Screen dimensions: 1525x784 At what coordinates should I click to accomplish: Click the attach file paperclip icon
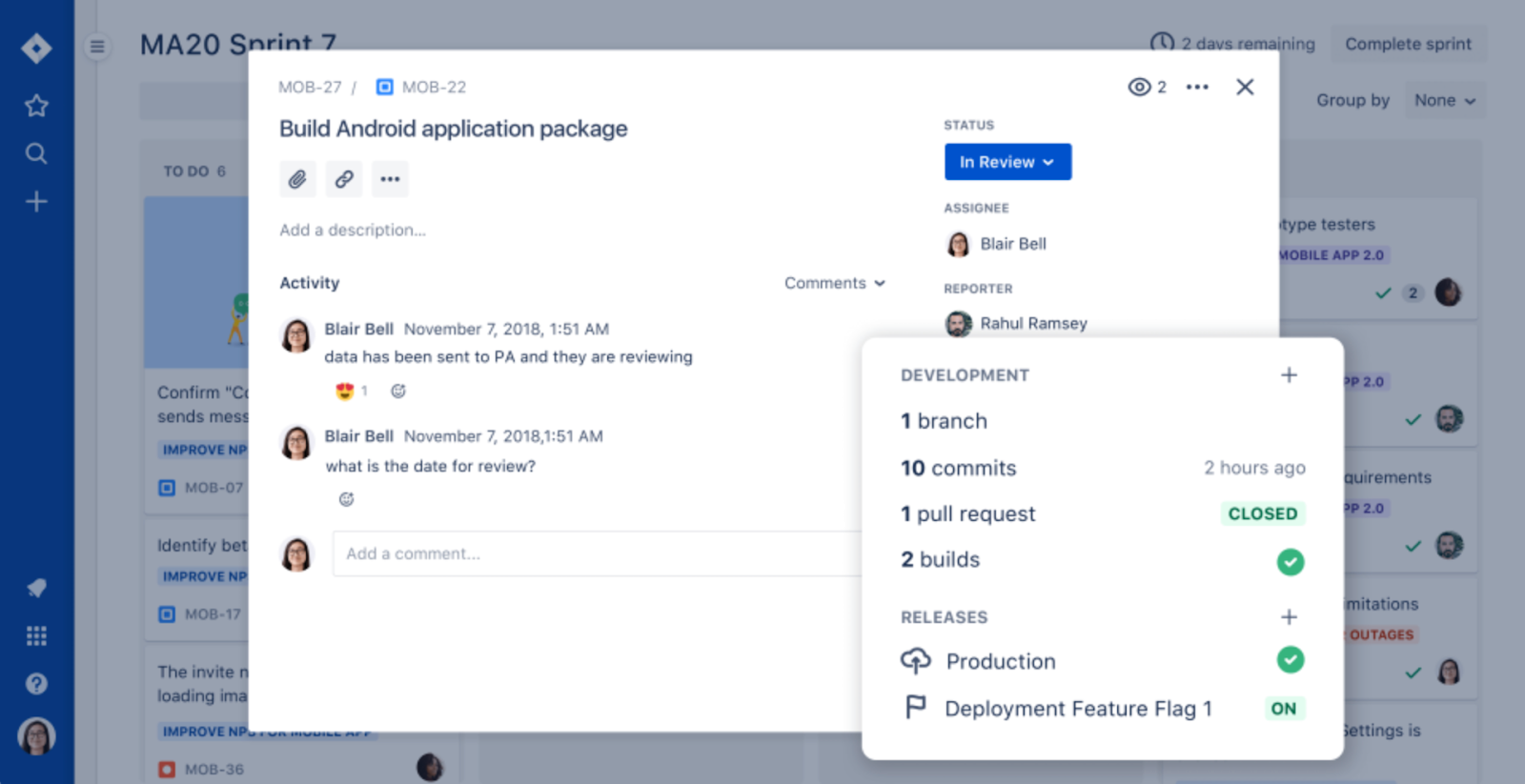coord(297,179)
